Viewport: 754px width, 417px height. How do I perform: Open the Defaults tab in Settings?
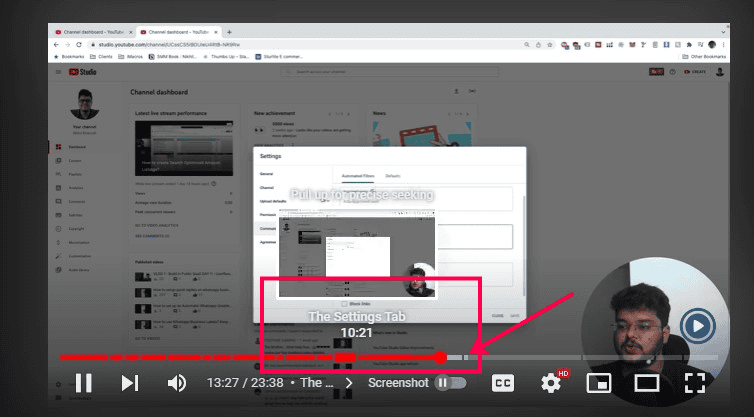(x=393, y=176)
